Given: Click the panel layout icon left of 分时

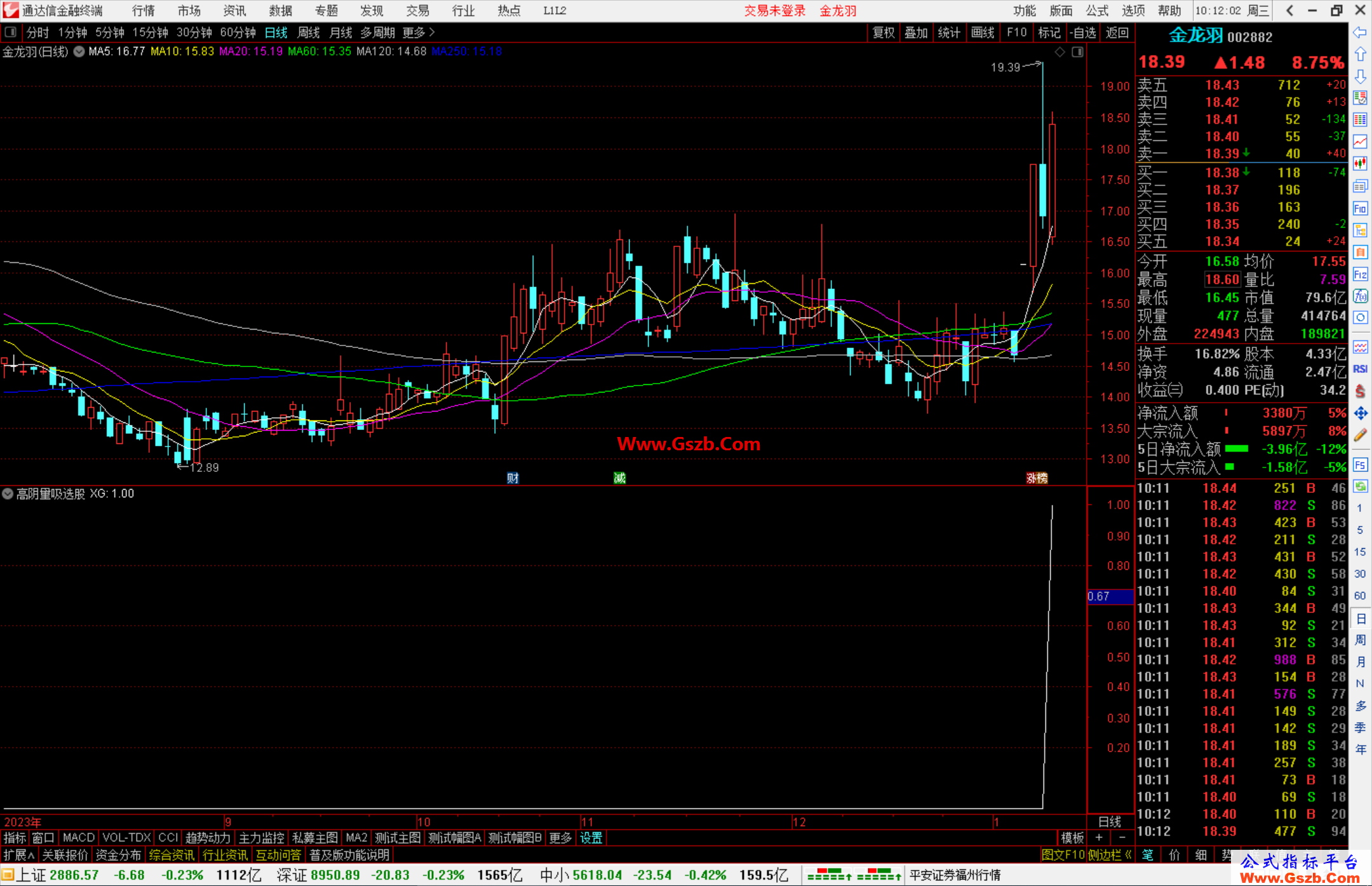Looking at the screenshot, I should [x=10, y=32].
